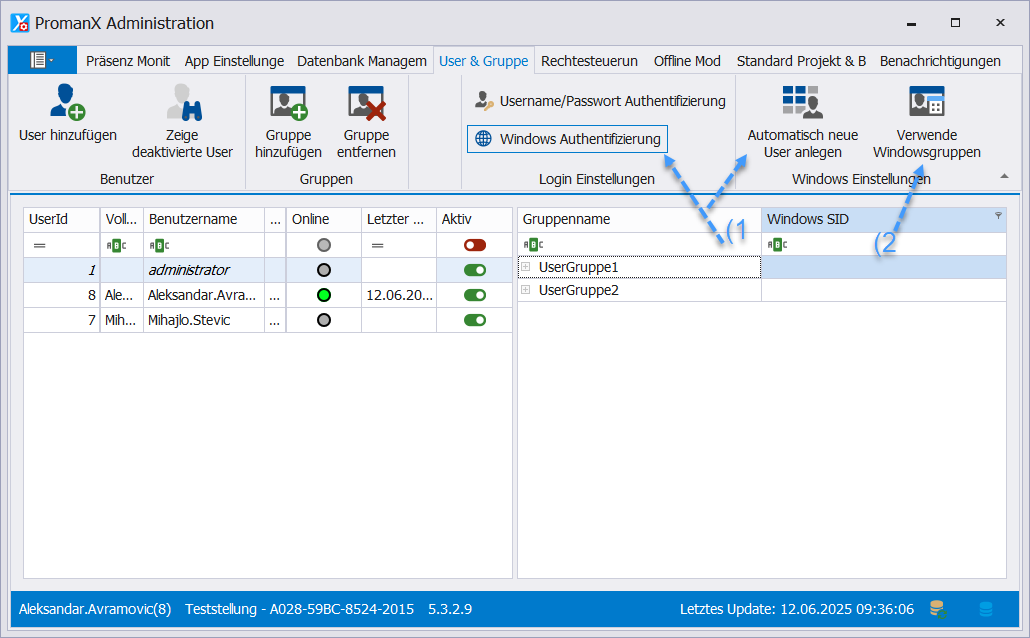Click UserId cell 8
This screenshot has width=1030, height=638.
pyautogui.click(x=62, y=295)
